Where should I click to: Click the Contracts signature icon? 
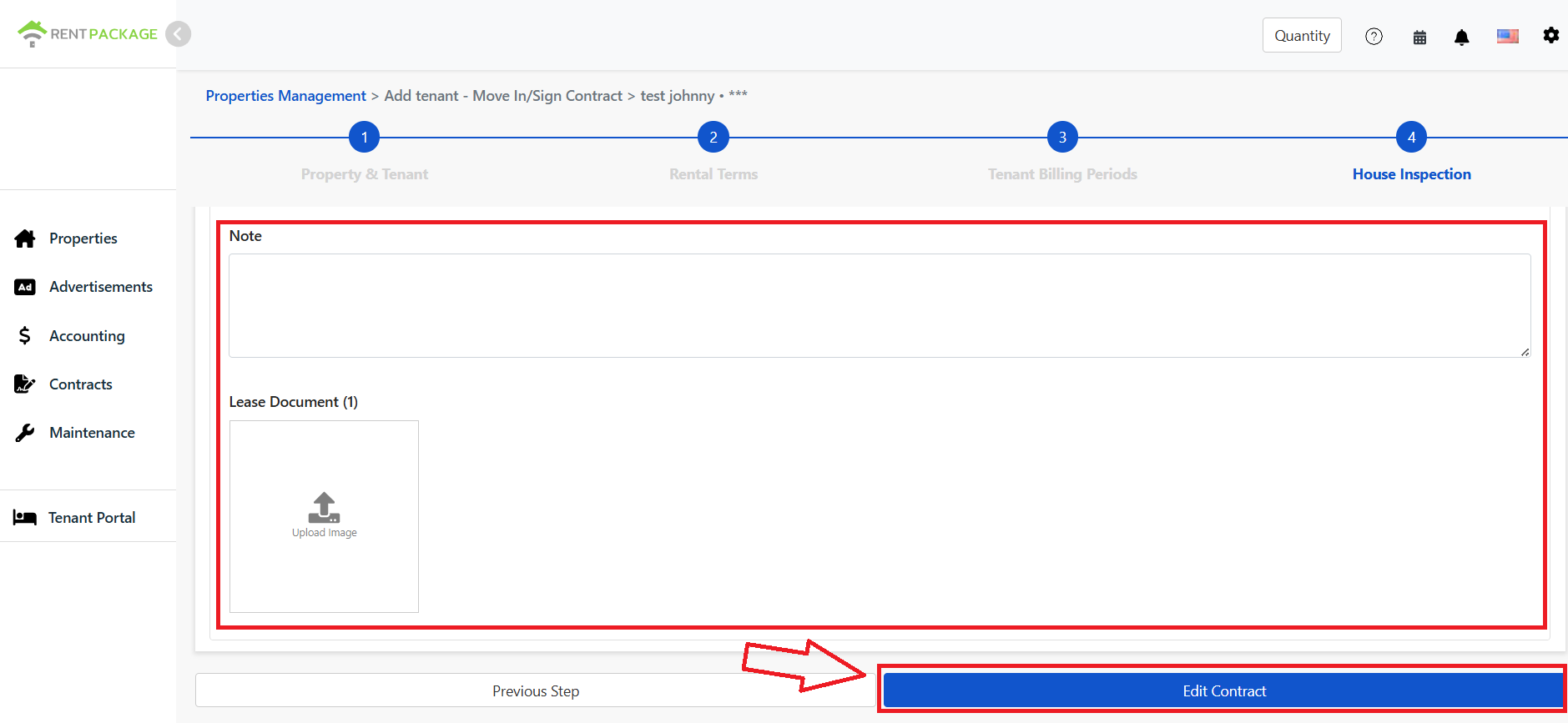[25, 384]
